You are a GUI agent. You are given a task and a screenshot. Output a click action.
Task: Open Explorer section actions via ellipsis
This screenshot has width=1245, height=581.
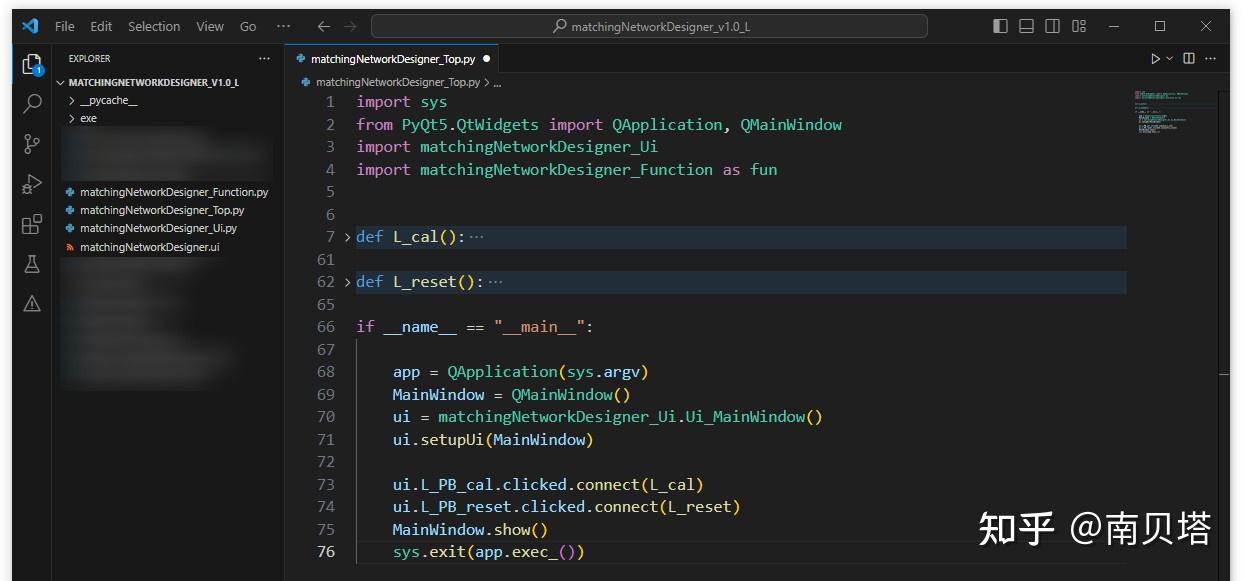pos(263,58)
